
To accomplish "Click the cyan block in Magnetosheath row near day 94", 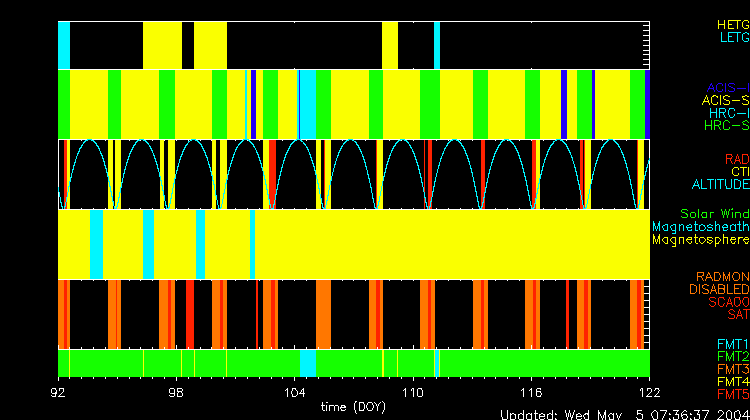I will click(x=97, y=245).
